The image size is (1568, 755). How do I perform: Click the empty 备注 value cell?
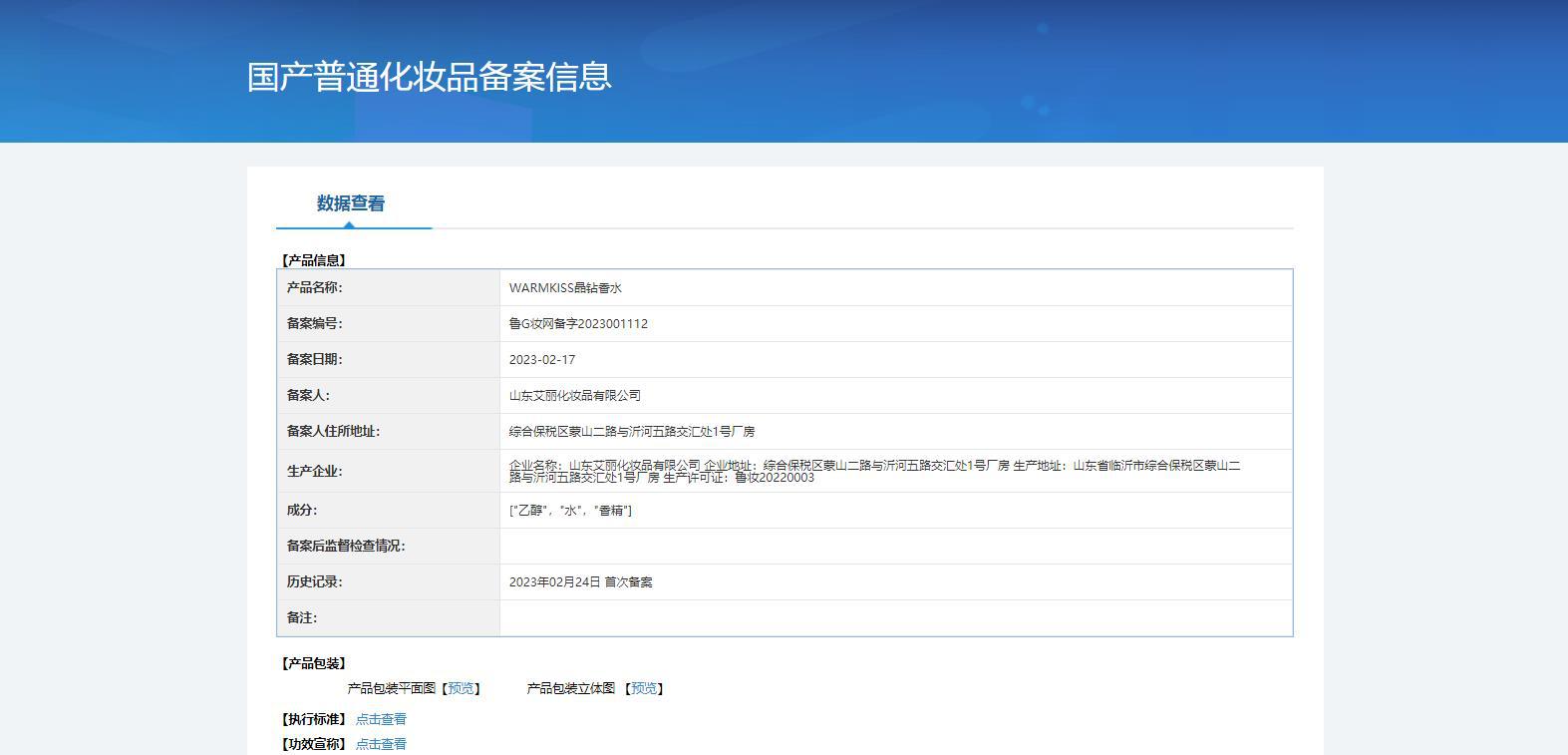pos(896,618)
